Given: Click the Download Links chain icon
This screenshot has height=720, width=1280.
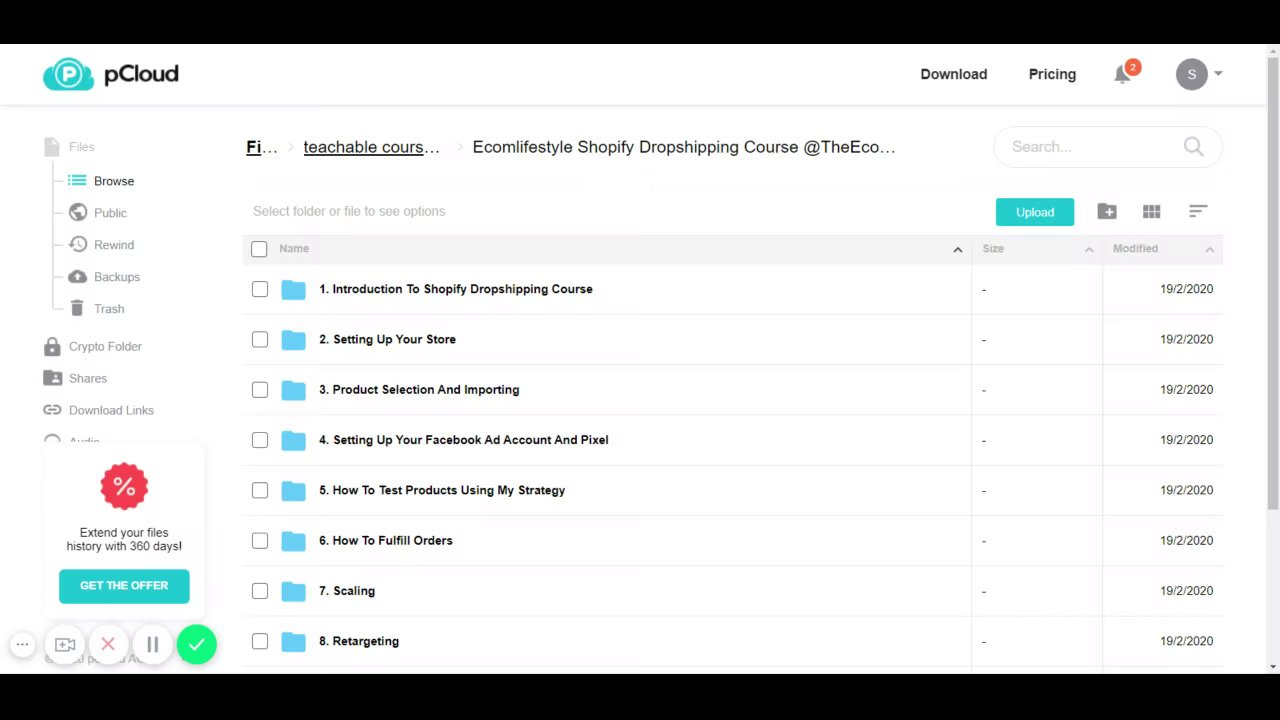Looking at the screenshot, I should click(x=52, y=410).
